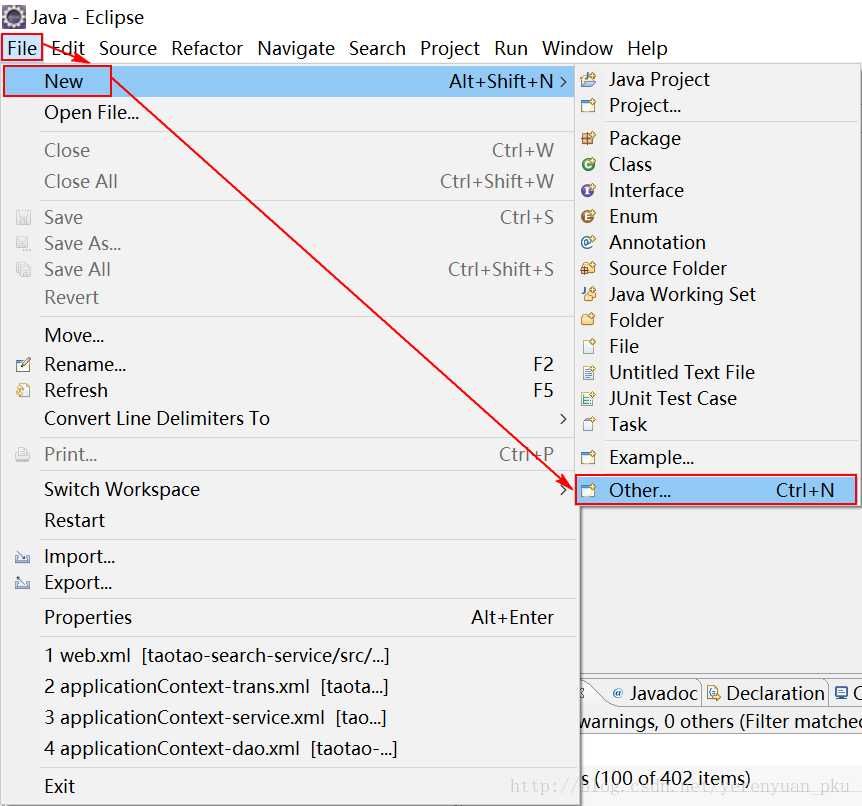This screenshot has height=806, width=862.
Task: Click the Example... icon
Action: pos(588,457)
